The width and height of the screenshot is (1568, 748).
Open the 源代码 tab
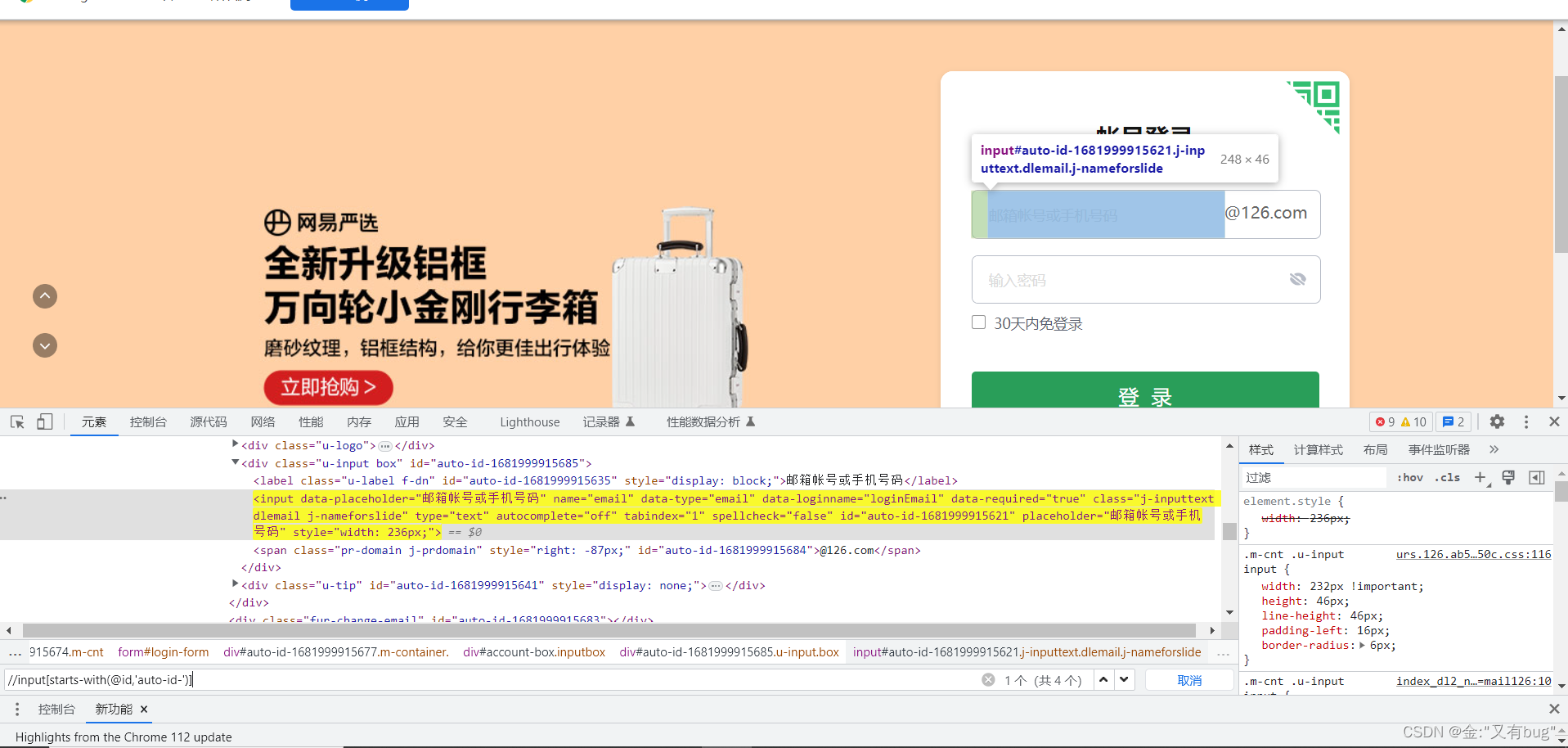[209, 422]
